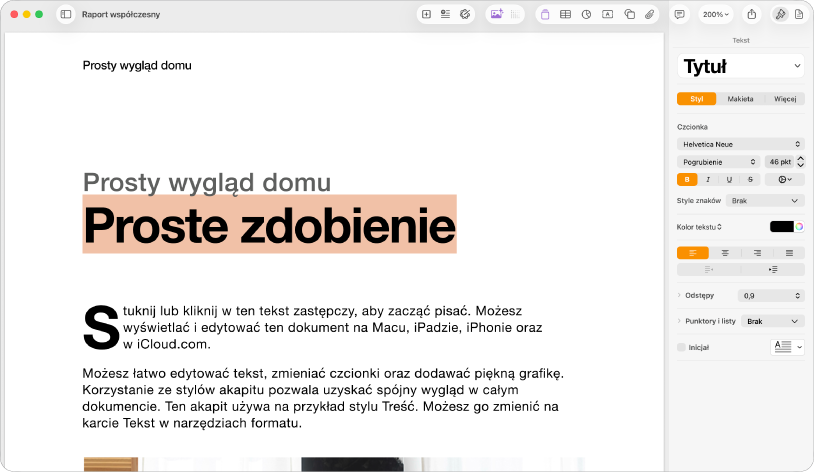Image resolution: width=814 pixels, height=473 pixels.
Task: Click the Media attachment paperclip icon
Action: (649, 15)
